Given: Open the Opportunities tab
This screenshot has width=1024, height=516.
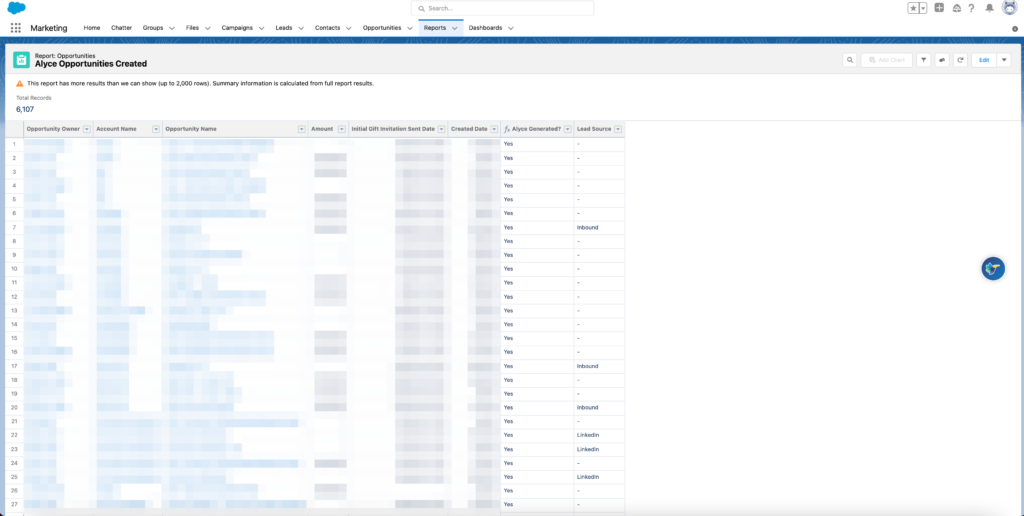Looking at the screenshot, I should (382, 28).
